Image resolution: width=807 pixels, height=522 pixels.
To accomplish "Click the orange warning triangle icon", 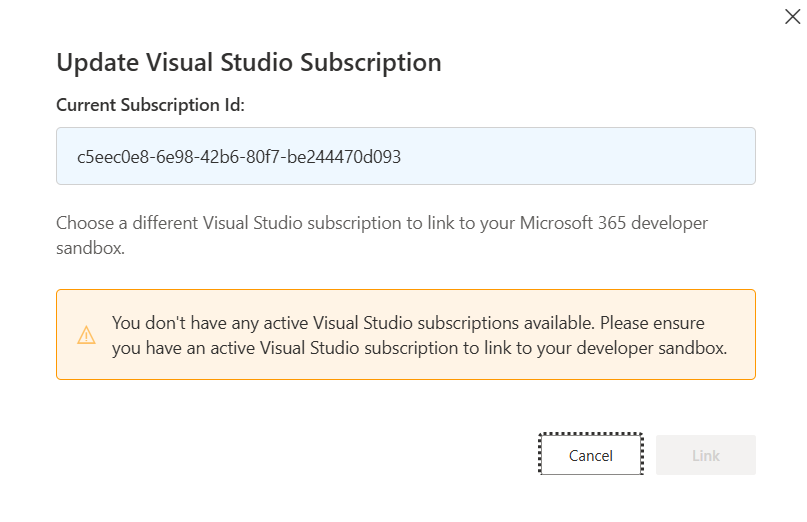I will [86, 335].
